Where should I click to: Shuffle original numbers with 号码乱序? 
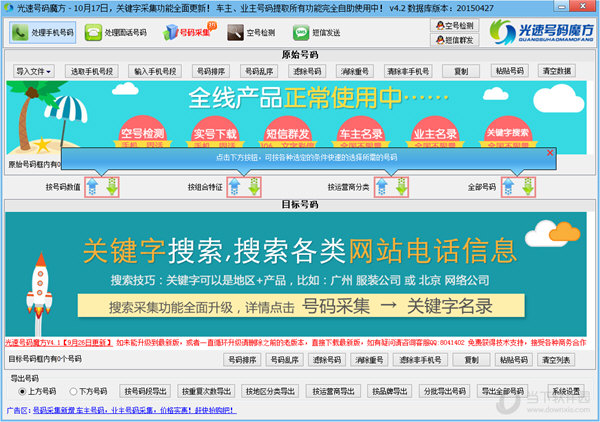coord(259,71)
